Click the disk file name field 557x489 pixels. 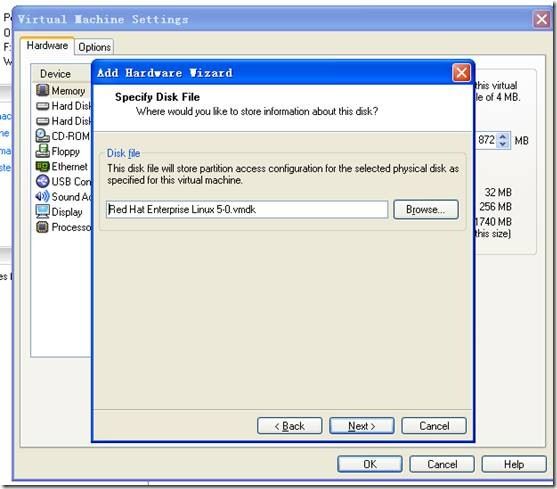[247, 210]
